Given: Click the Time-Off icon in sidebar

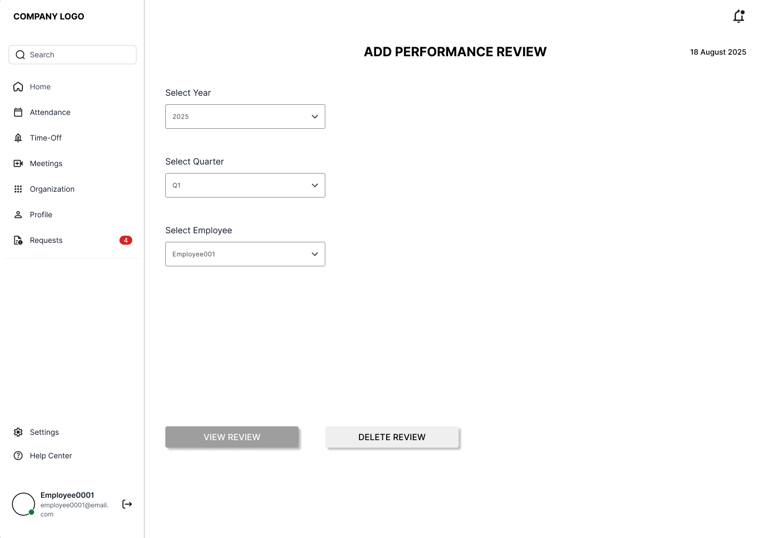Looking at the screenshot, I should pos(18,138).
